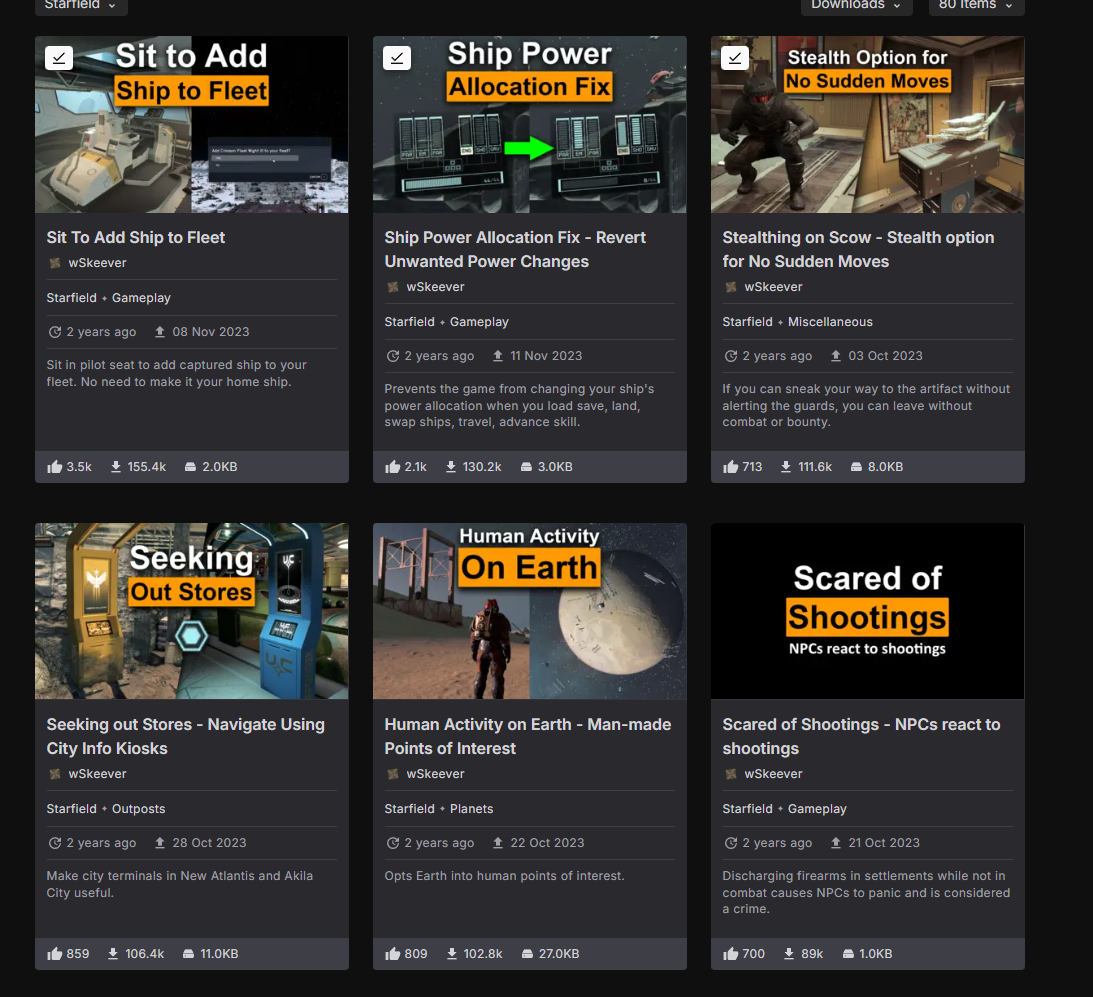Screen dimensions: 1093x997
Task: Click updated clock icon on Scared of Shootings card
Action: (x=731, y=843)
